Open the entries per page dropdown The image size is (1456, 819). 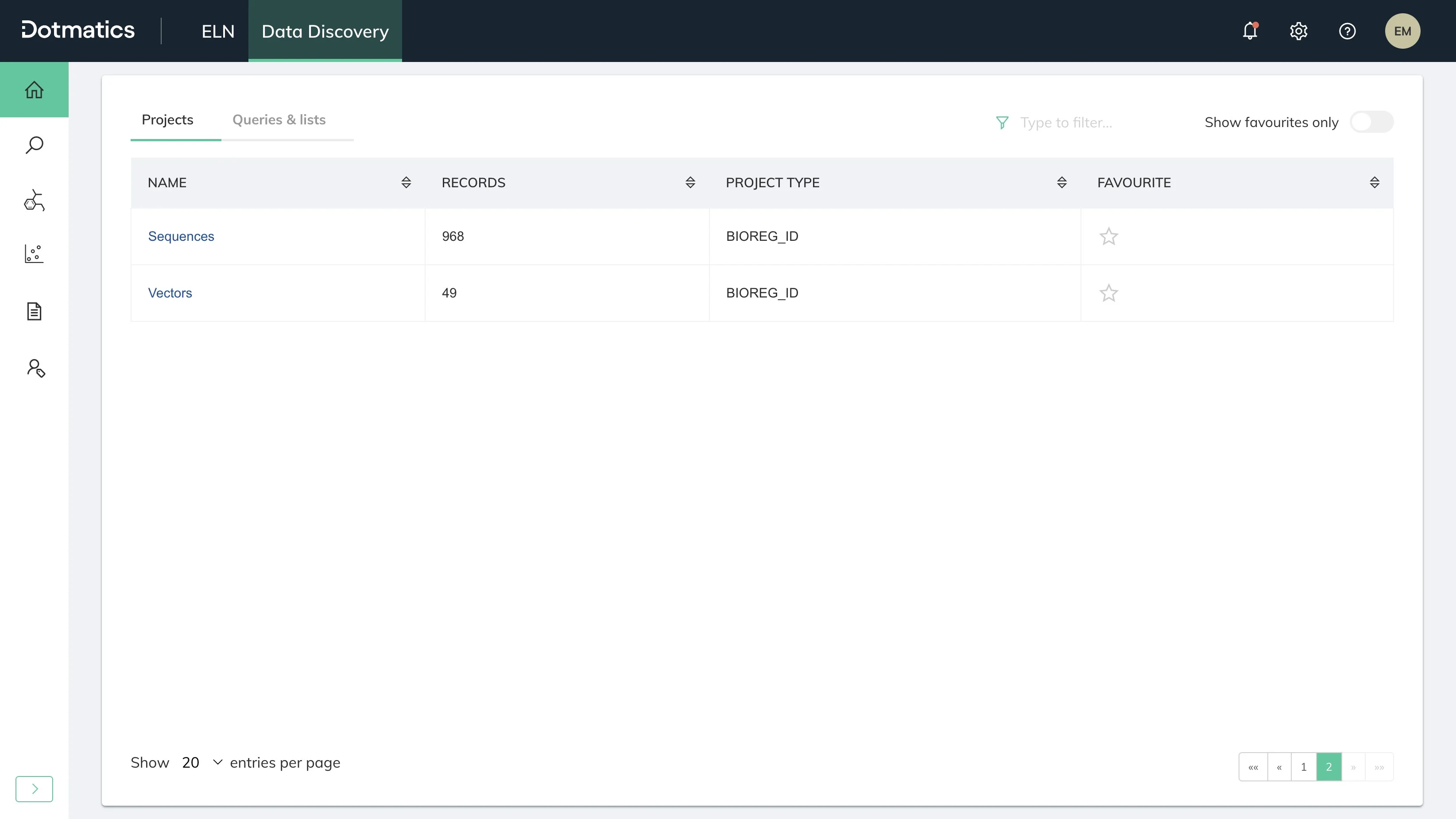[202, 762]
